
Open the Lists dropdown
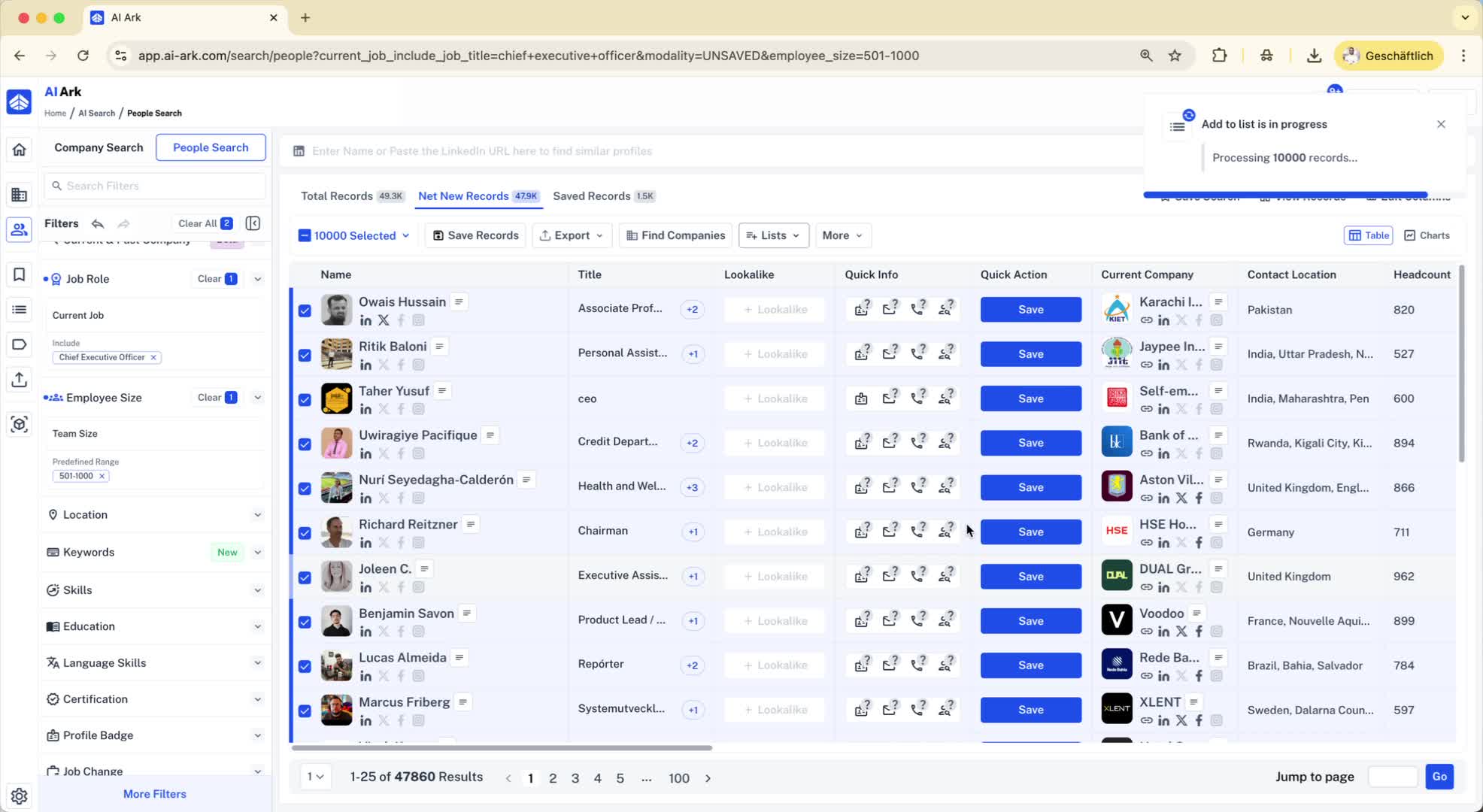click(x=773, y=235)
